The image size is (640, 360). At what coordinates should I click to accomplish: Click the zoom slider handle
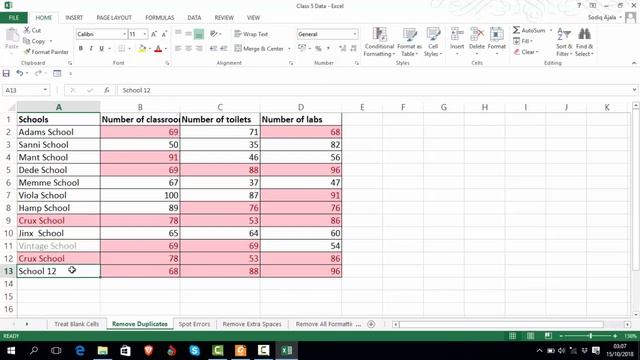[x=591, y=336]
